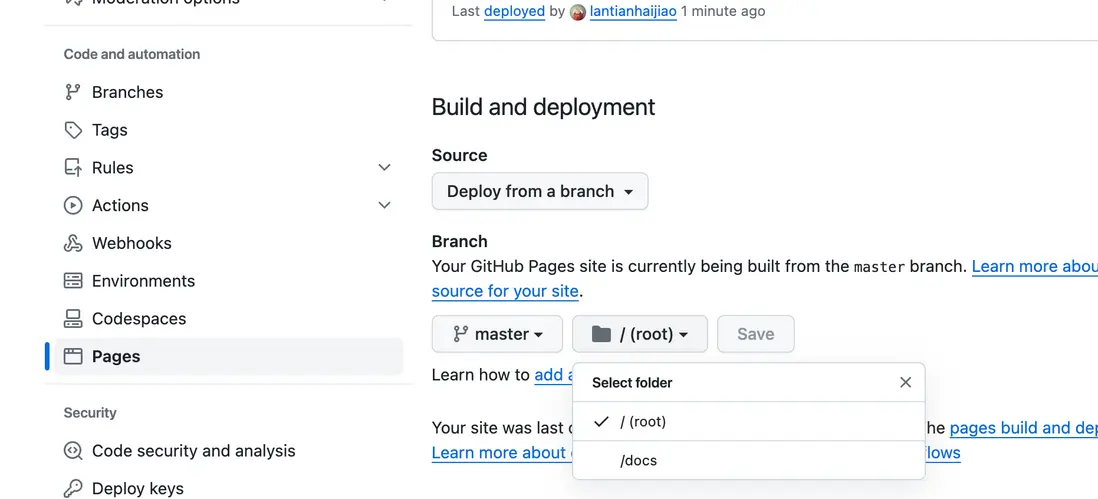Click the Actions play icon
This screenshot has width=1098, height=499.
pyautogui.click(x=73, y=206)
